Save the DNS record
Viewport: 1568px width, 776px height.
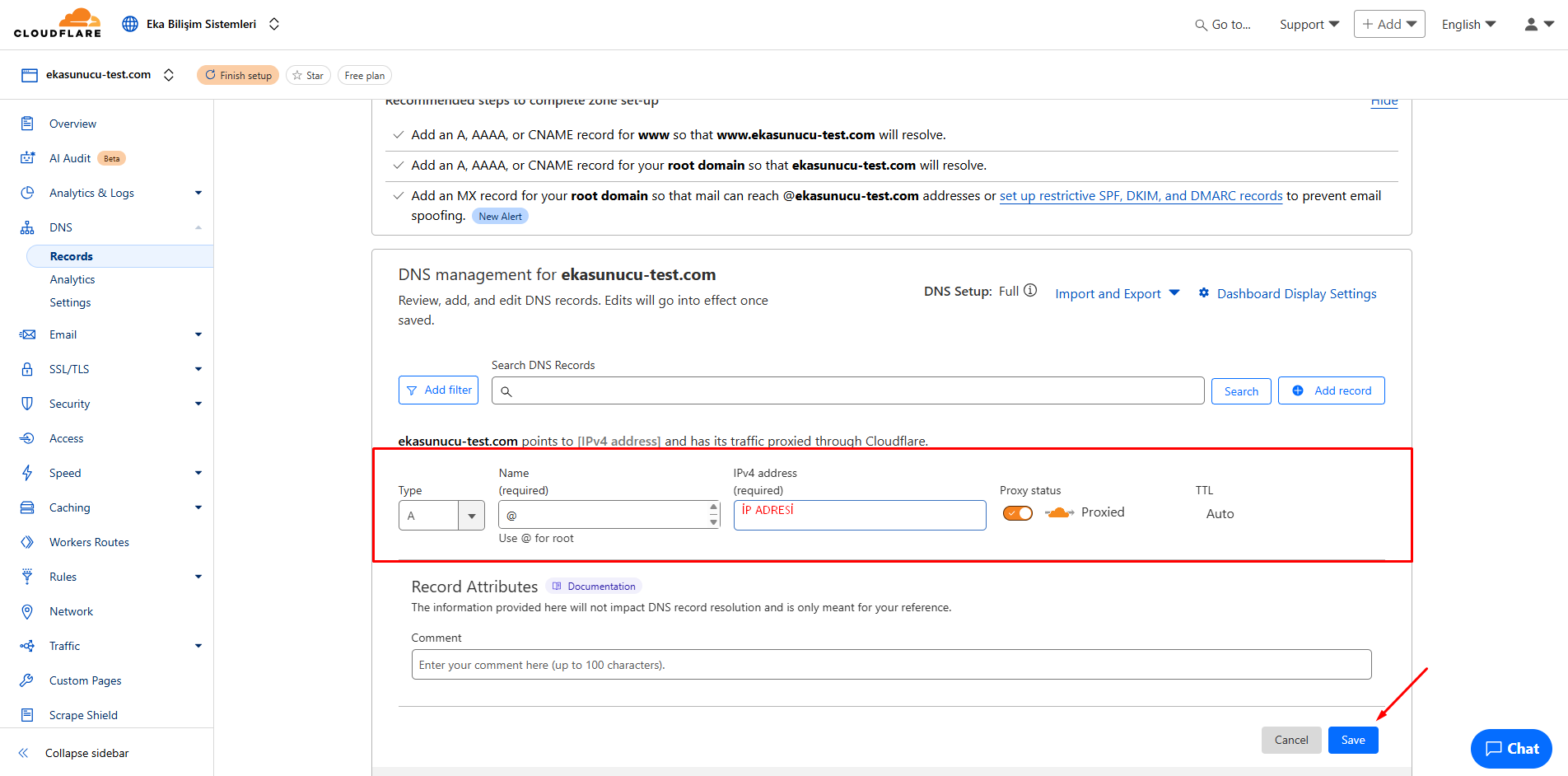point(1353,740)
